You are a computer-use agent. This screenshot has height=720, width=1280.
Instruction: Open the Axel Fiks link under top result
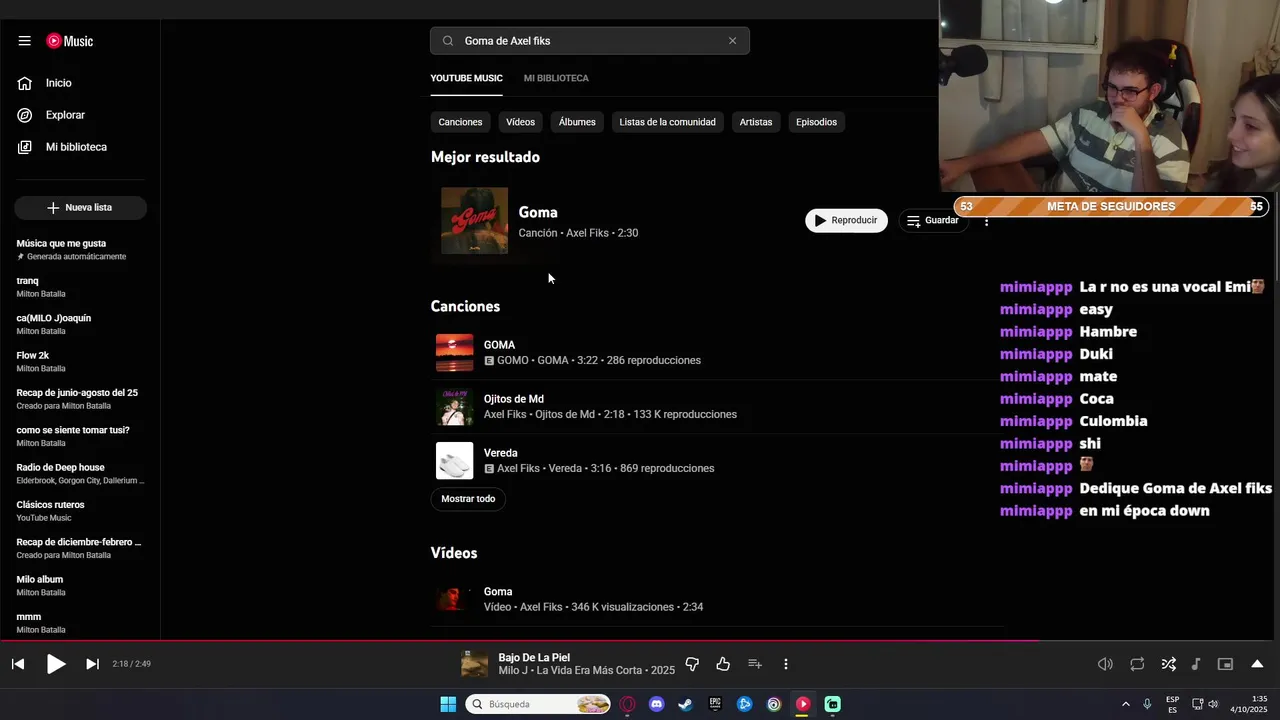(x=587, y=233)
